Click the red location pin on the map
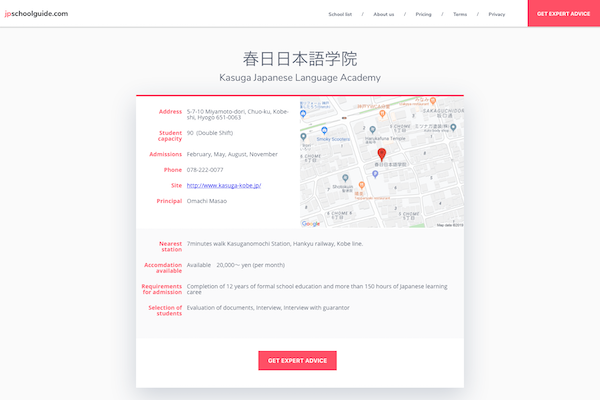The width and height of the screenshot is (600, 400). click(381, 155)
